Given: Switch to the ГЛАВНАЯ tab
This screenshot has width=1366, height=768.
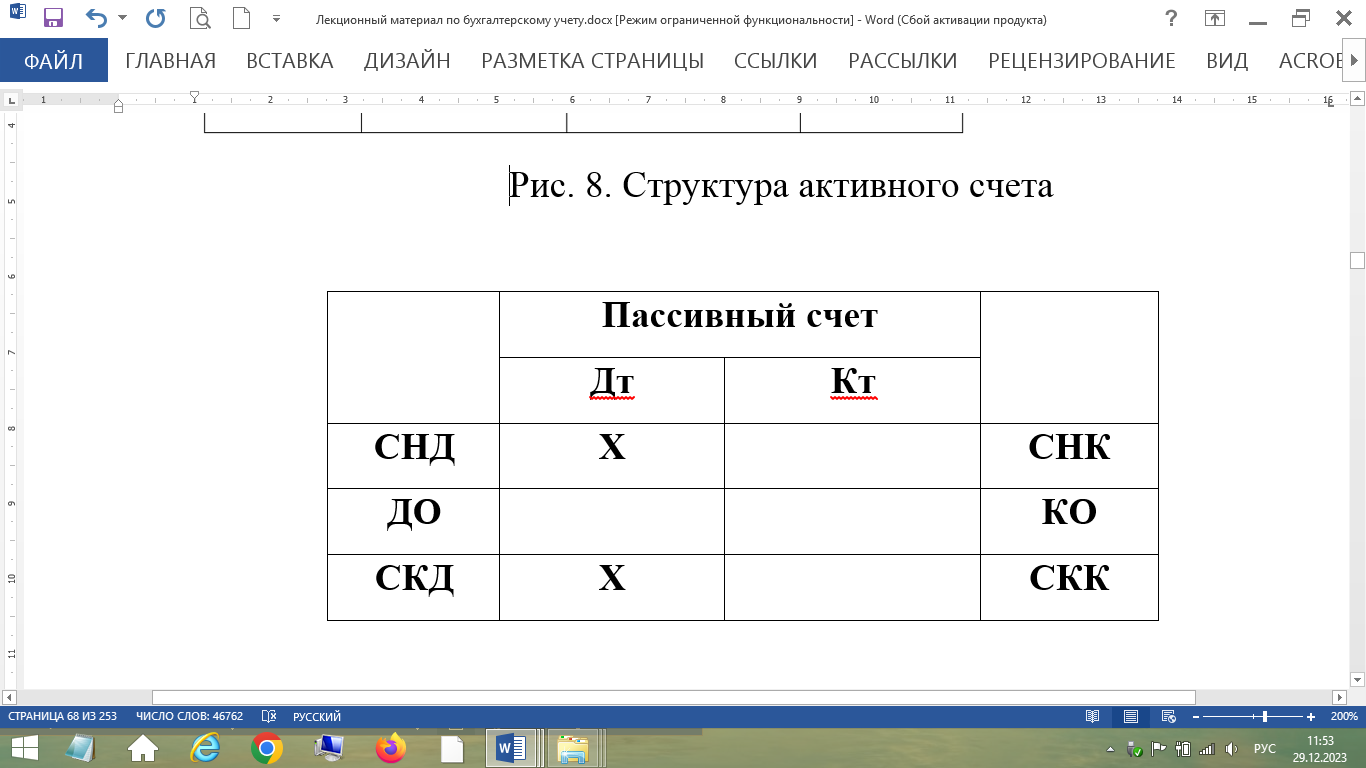Looking at the screenshot, I should (170, 61).
